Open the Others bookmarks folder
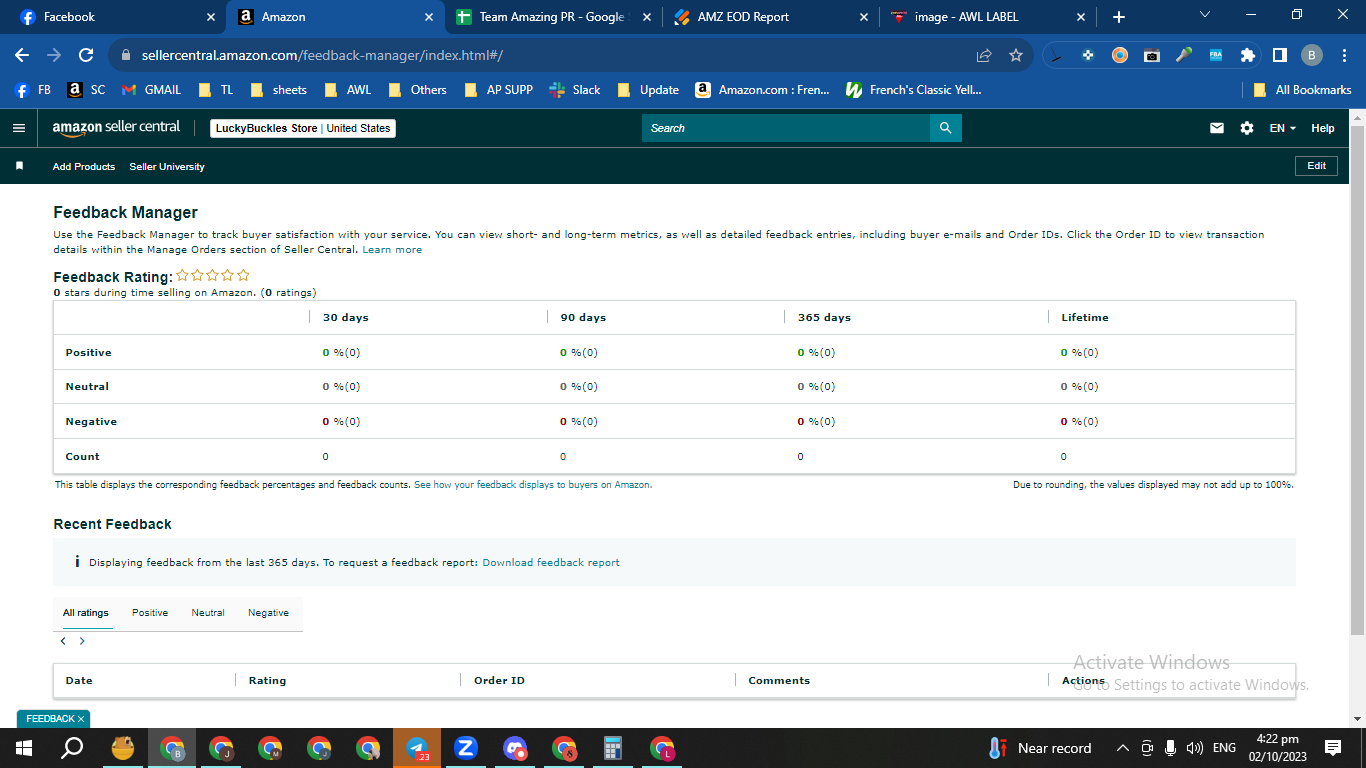 [x=418, y=90]
